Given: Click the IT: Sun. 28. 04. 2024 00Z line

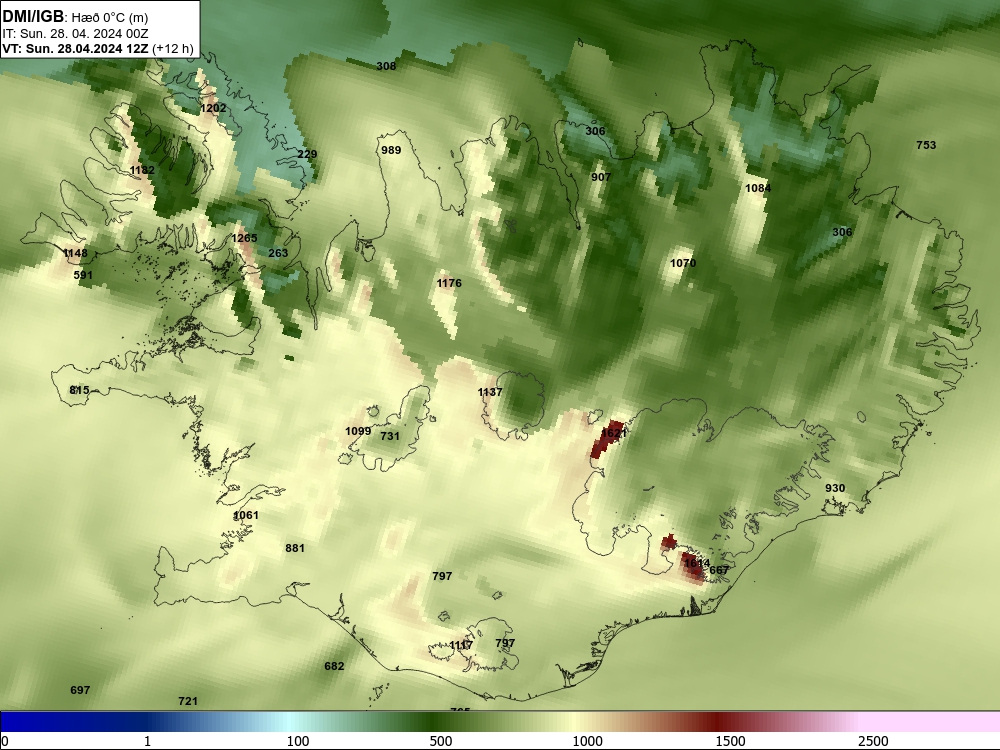Looking at the screenshot, I should [75, 34].
